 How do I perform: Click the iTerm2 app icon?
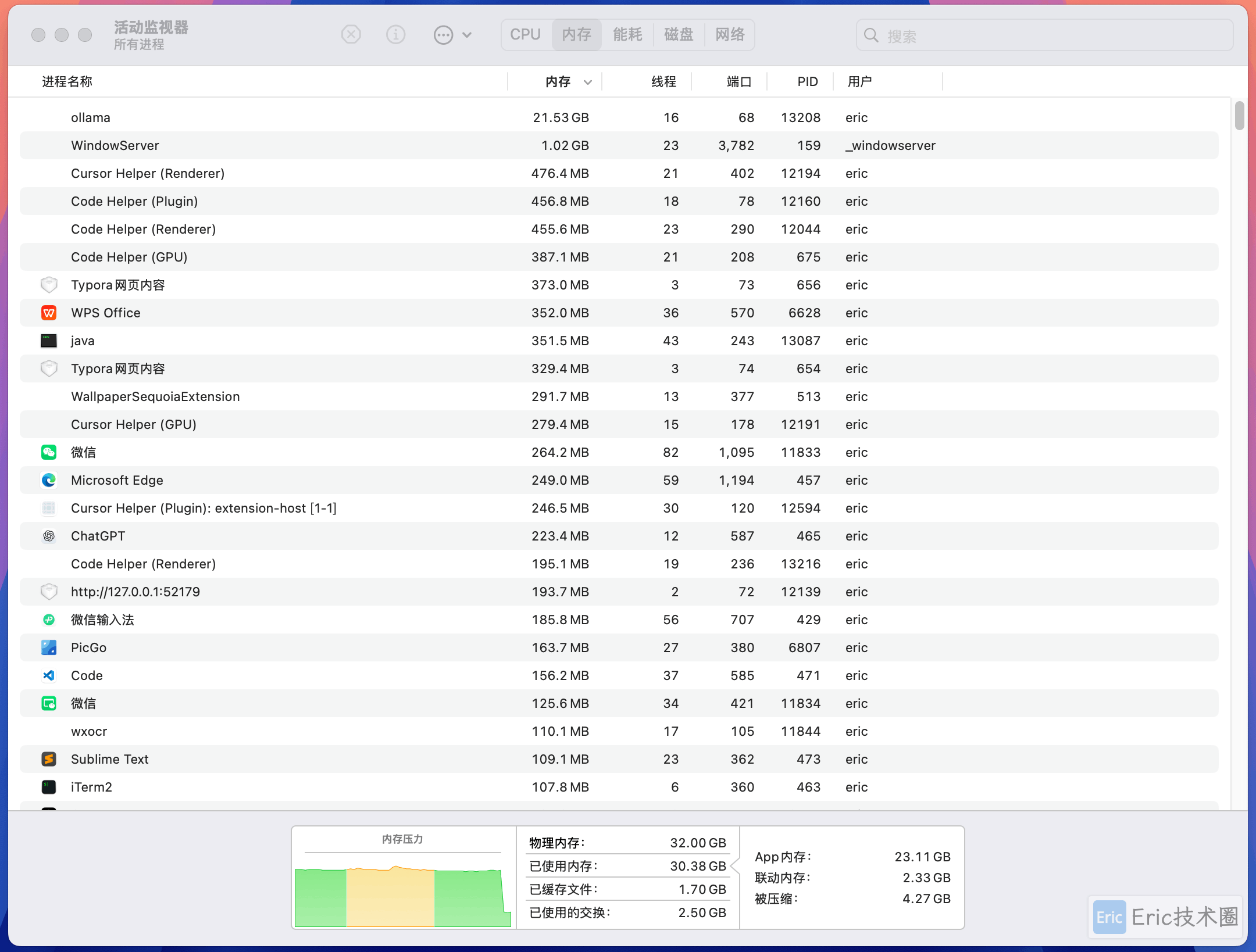click(x=49, y=787)
